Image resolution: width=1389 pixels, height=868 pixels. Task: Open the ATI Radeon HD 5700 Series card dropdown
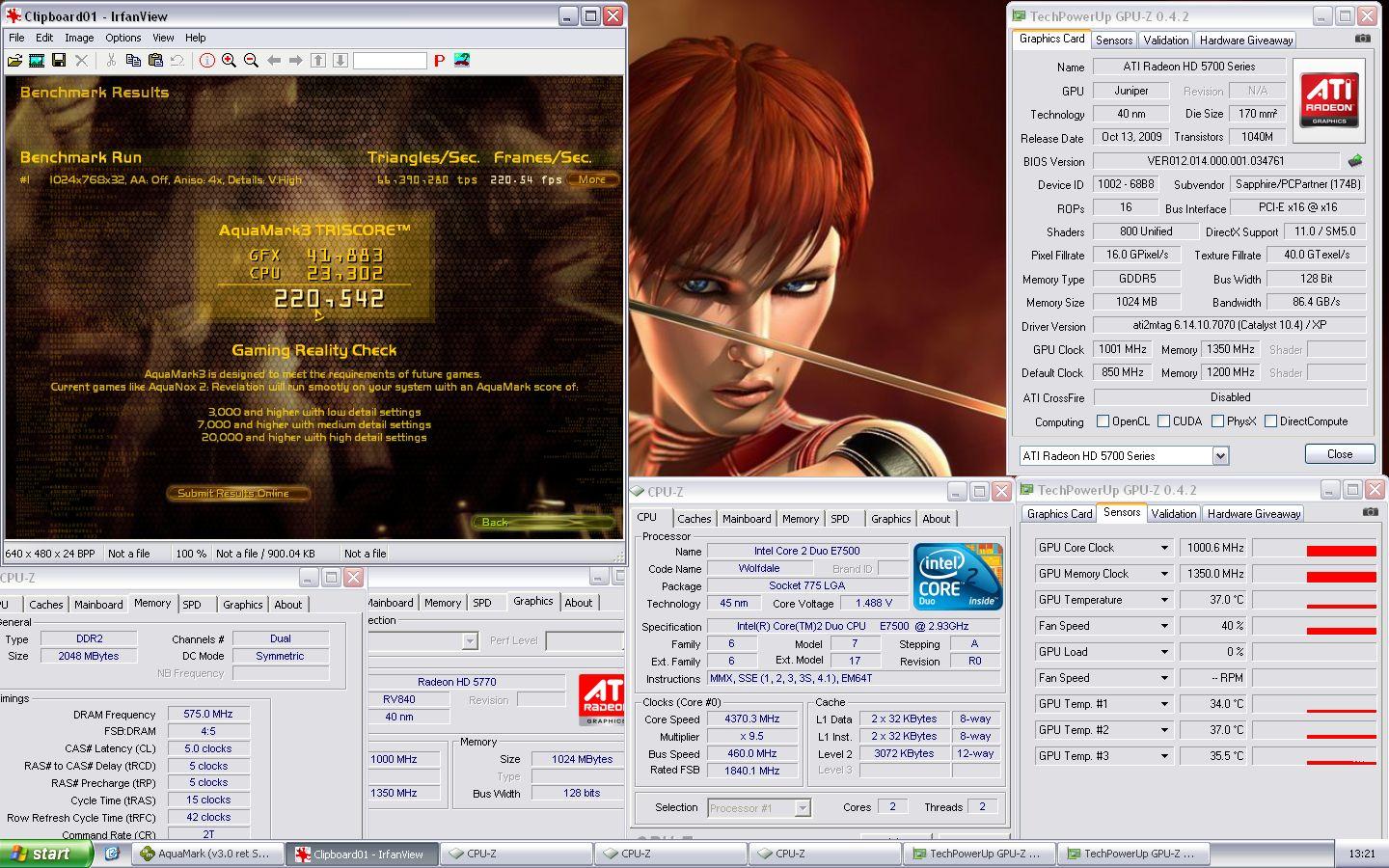pos(1220,455)
